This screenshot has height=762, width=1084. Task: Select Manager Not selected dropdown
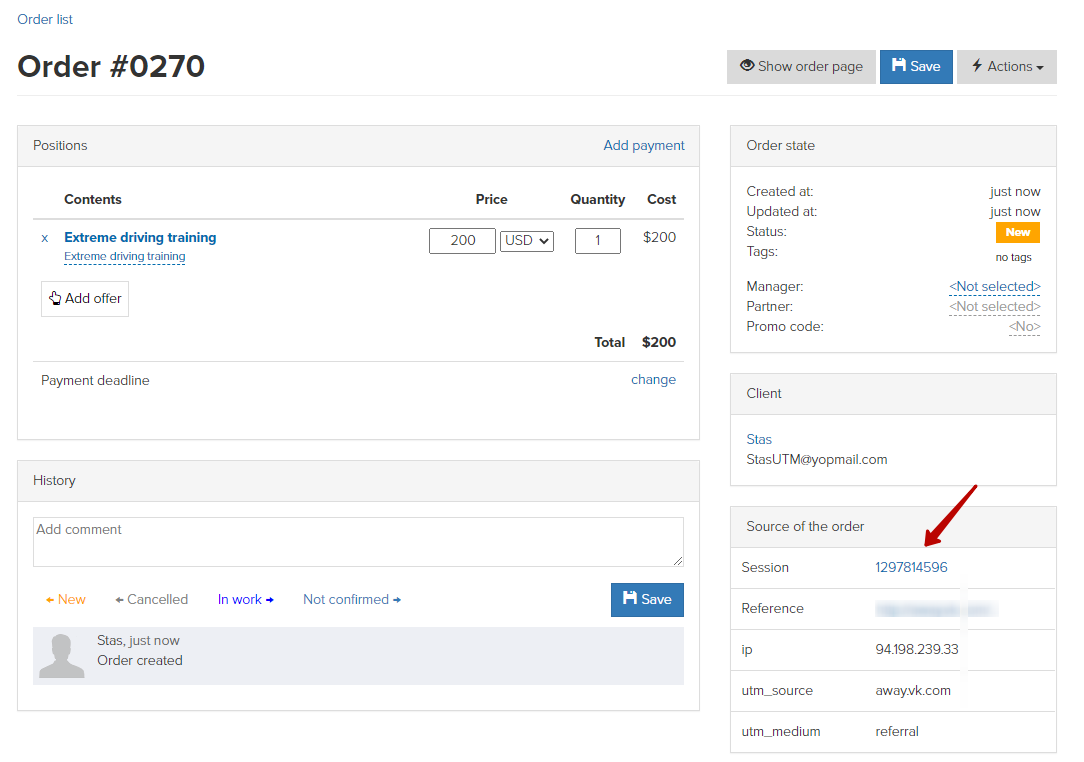point(994,287)
